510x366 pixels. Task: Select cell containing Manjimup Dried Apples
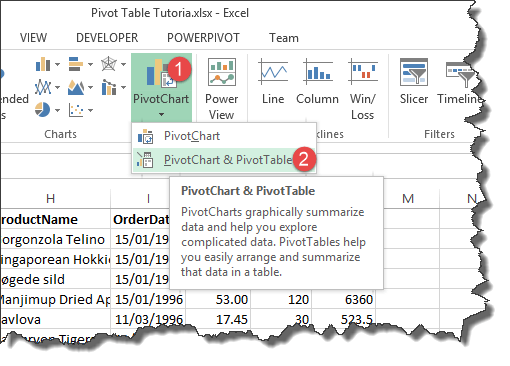(56, 299)
